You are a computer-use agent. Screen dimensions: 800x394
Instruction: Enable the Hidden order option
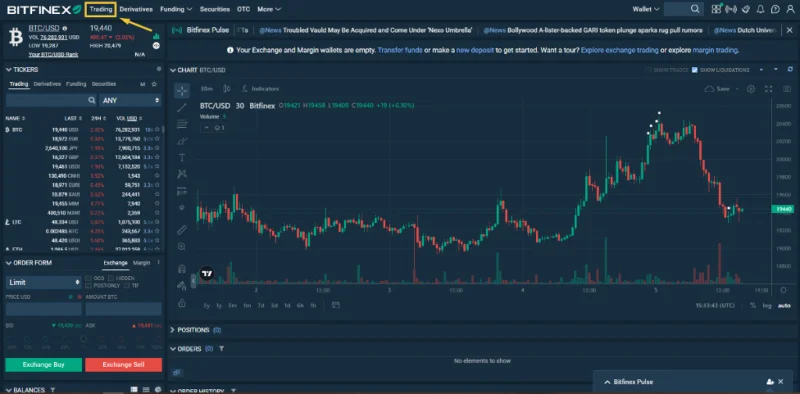111,278
